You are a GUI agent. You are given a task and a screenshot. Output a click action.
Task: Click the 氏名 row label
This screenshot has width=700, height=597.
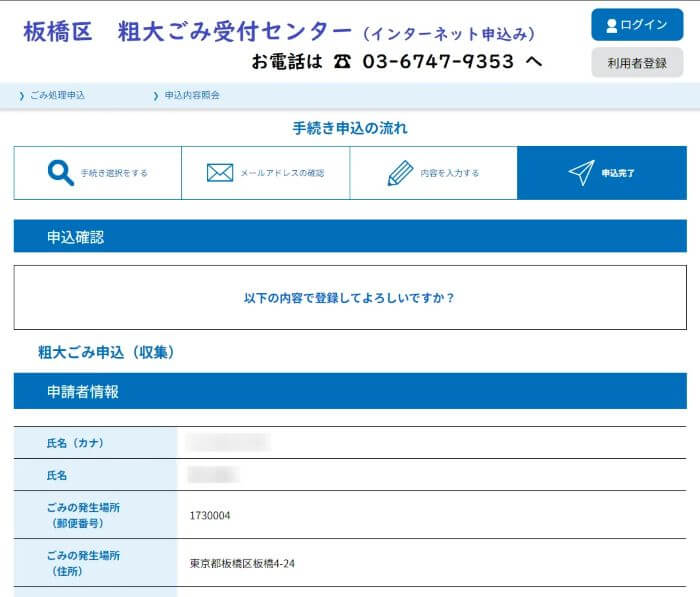(57, 475)
